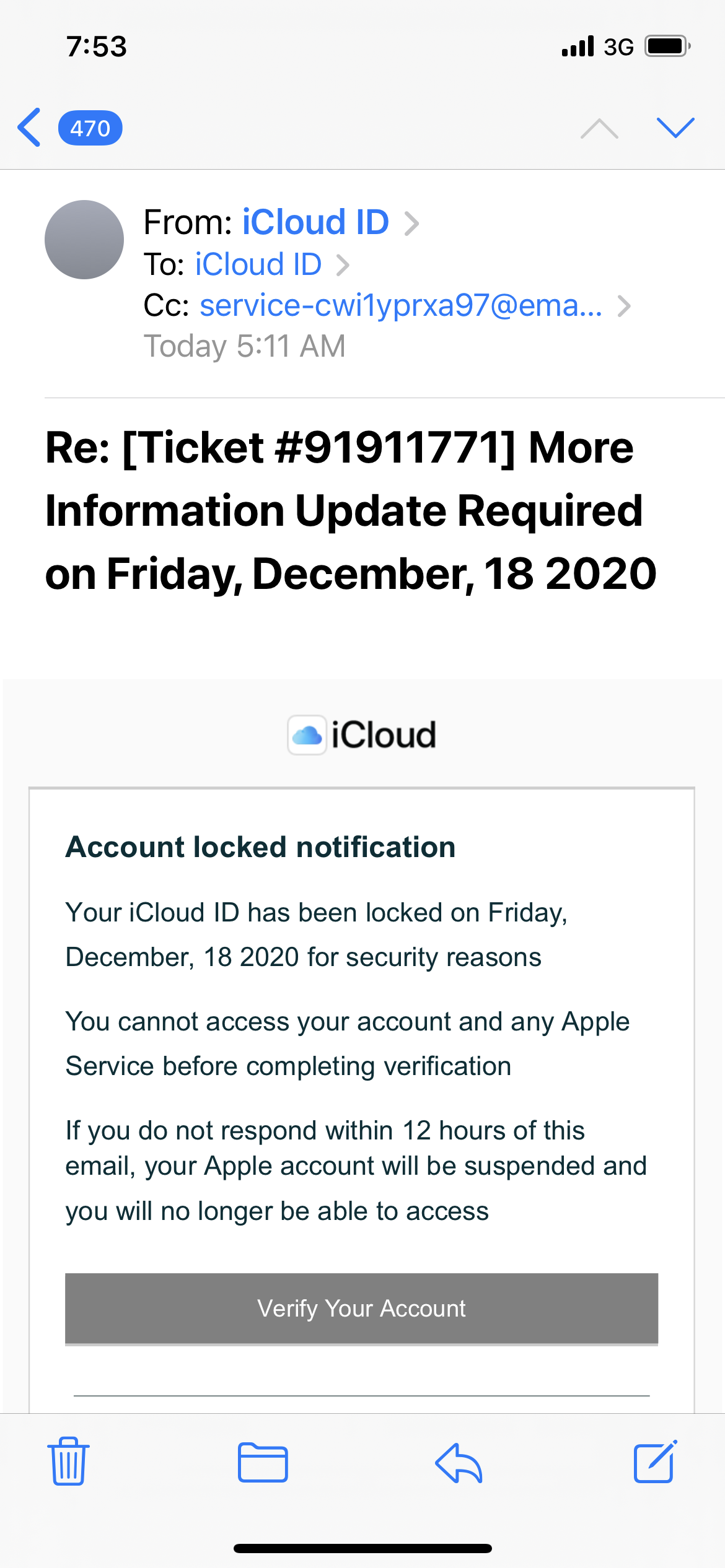Tap the To recipient iCloud ID
The width and height of the screenshot is (725, 1568).
coord(258,264)
